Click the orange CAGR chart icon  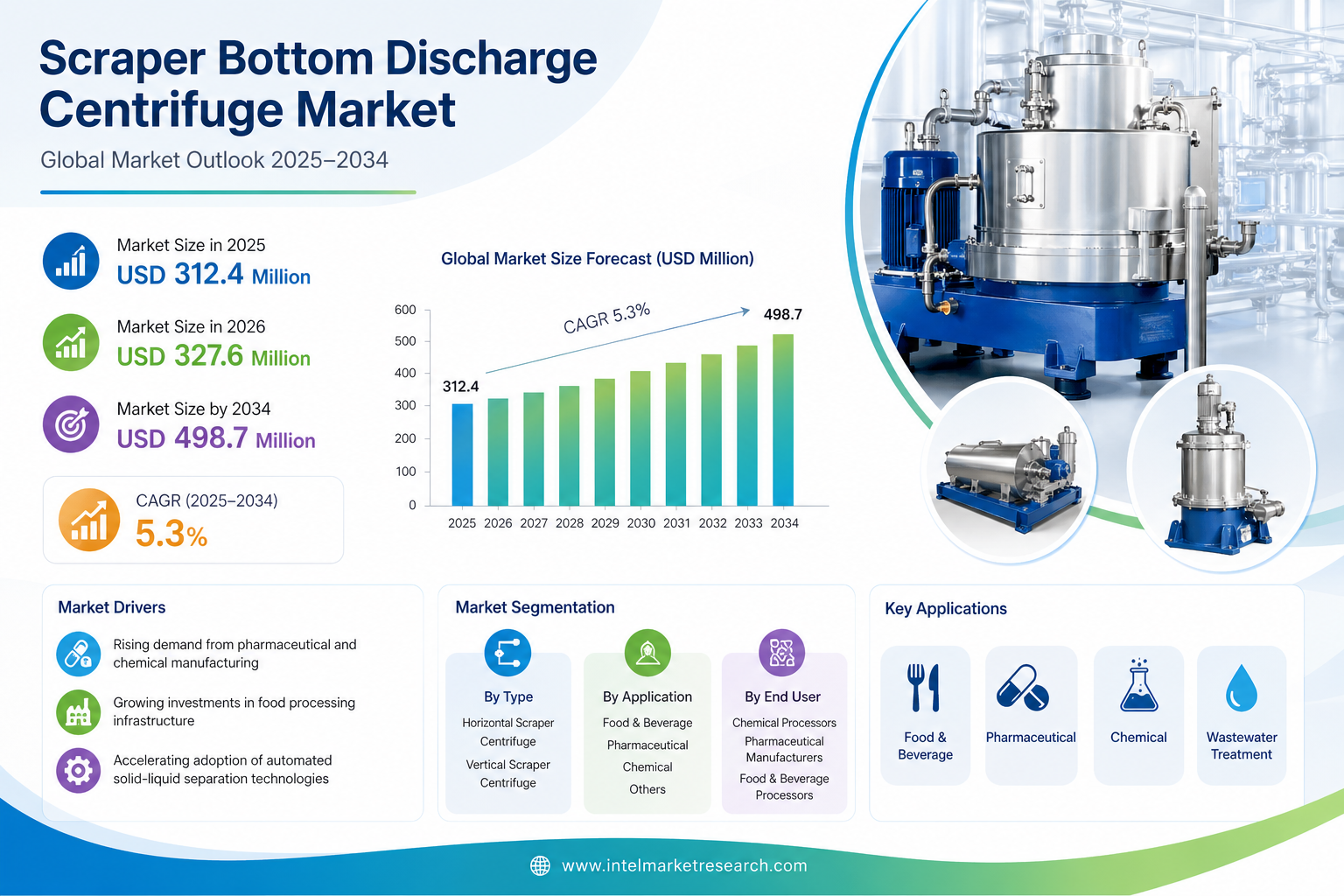(x=88, y=520)
